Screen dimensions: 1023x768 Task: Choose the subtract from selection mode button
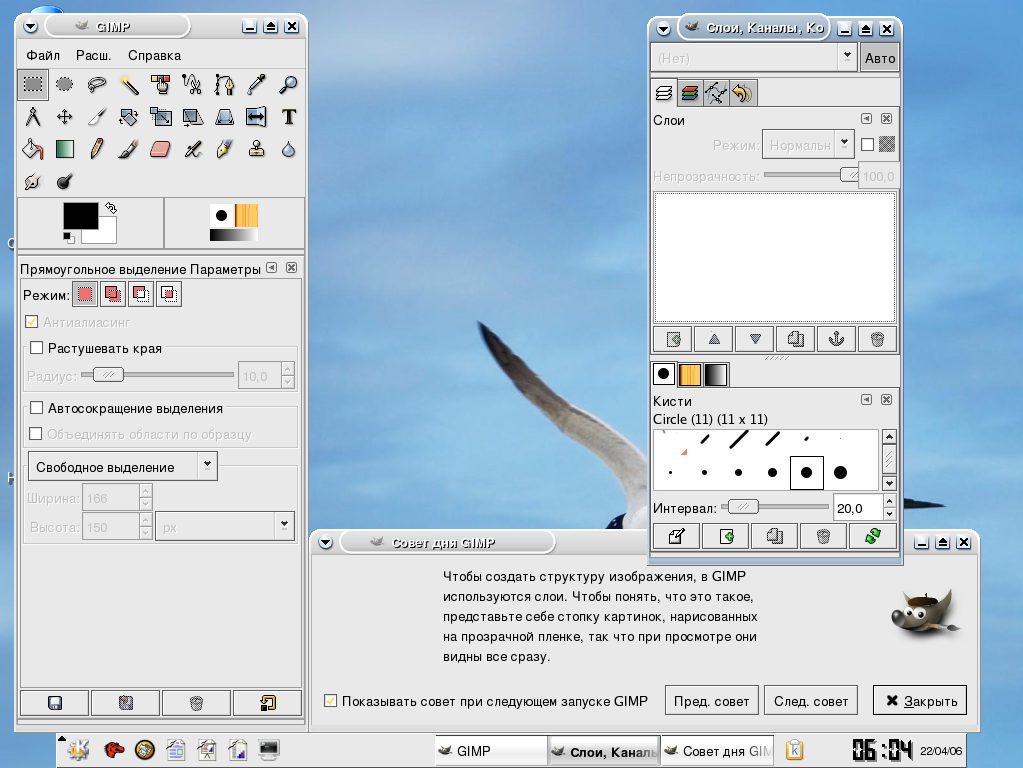tap(141, 294)
